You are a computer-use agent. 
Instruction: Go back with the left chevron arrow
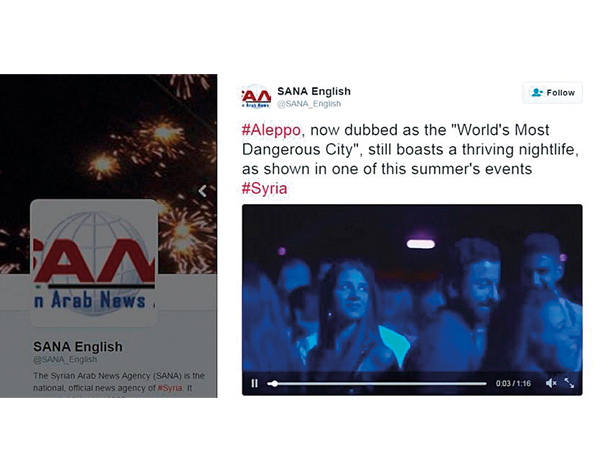coord(202,191)
